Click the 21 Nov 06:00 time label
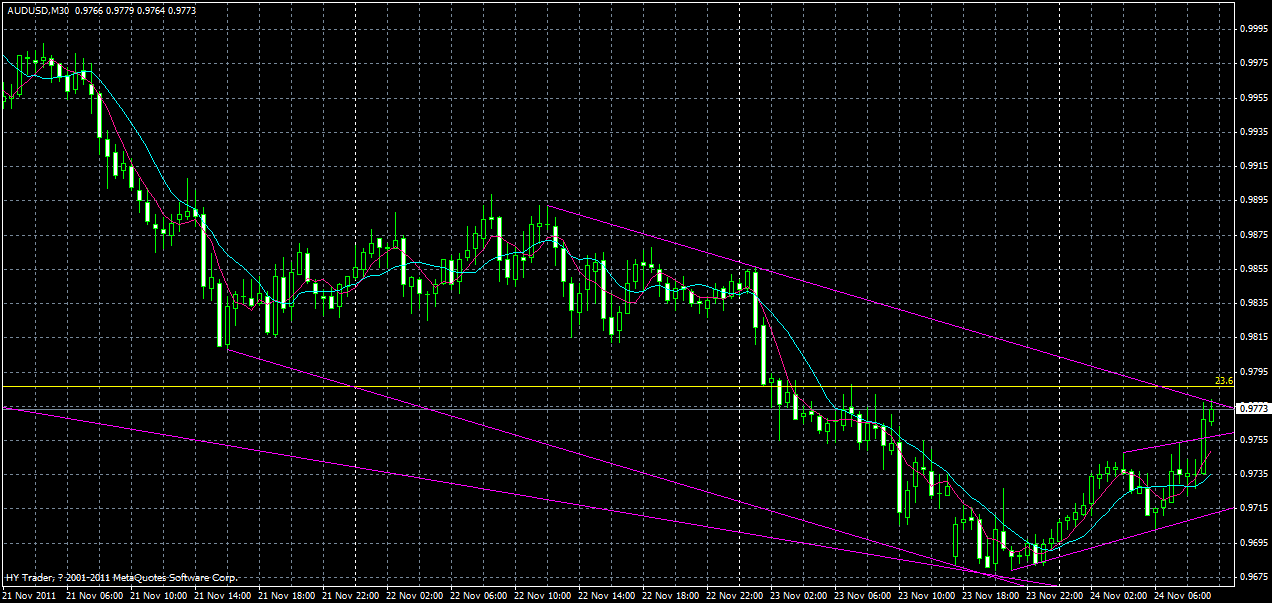 pos(95,594)
